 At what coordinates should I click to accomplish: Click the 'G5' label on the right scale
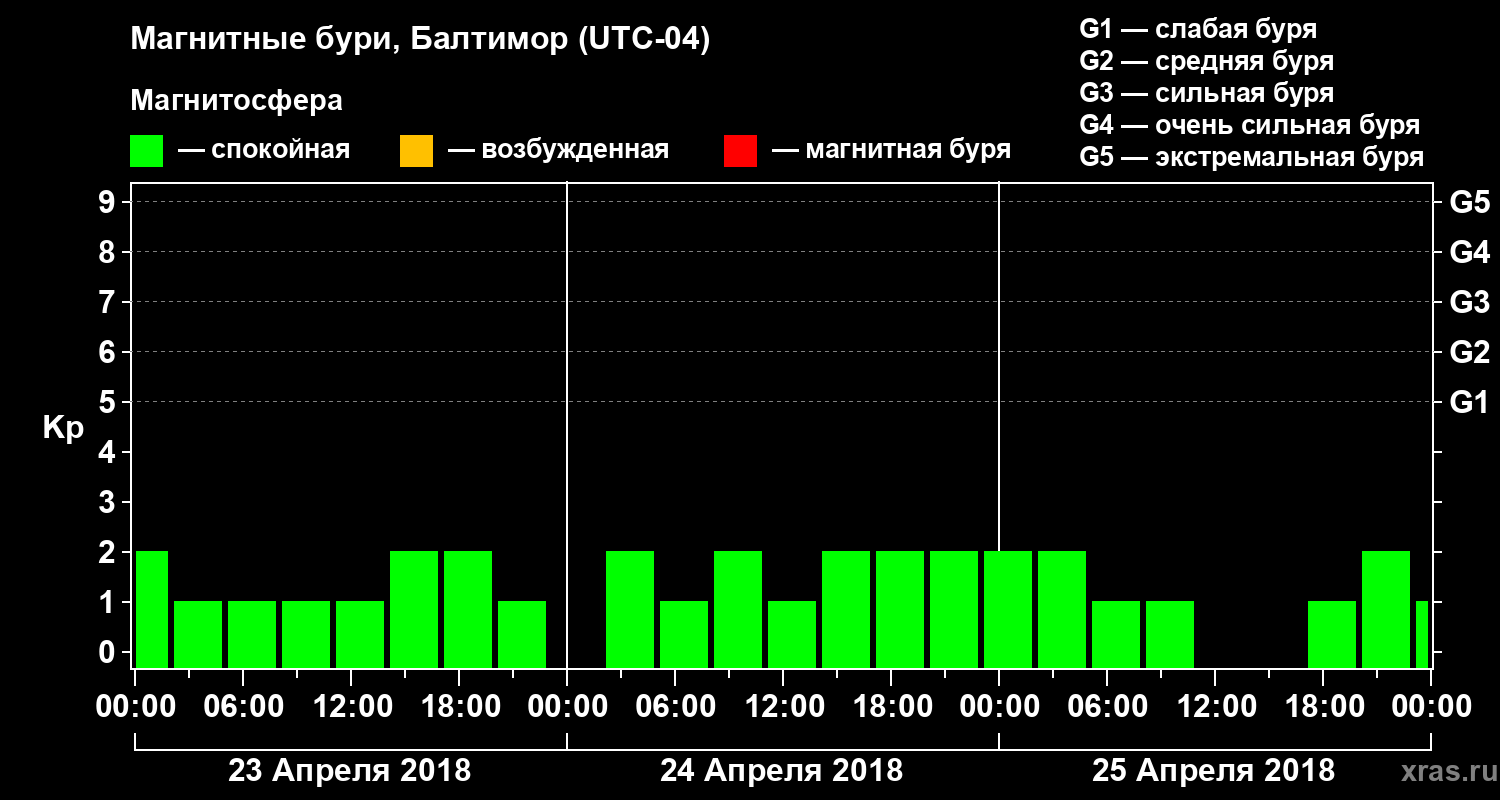click(x=1470, y=203)
